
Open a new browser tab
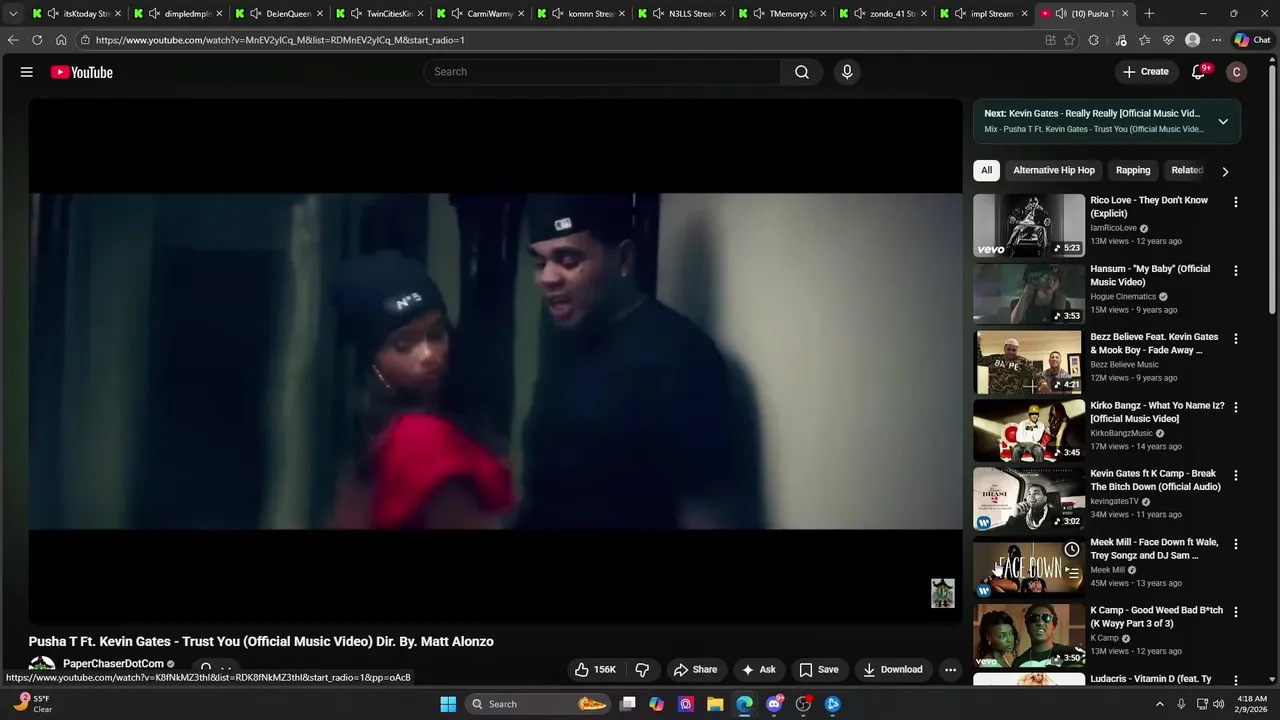click(x=1149, y=14)
